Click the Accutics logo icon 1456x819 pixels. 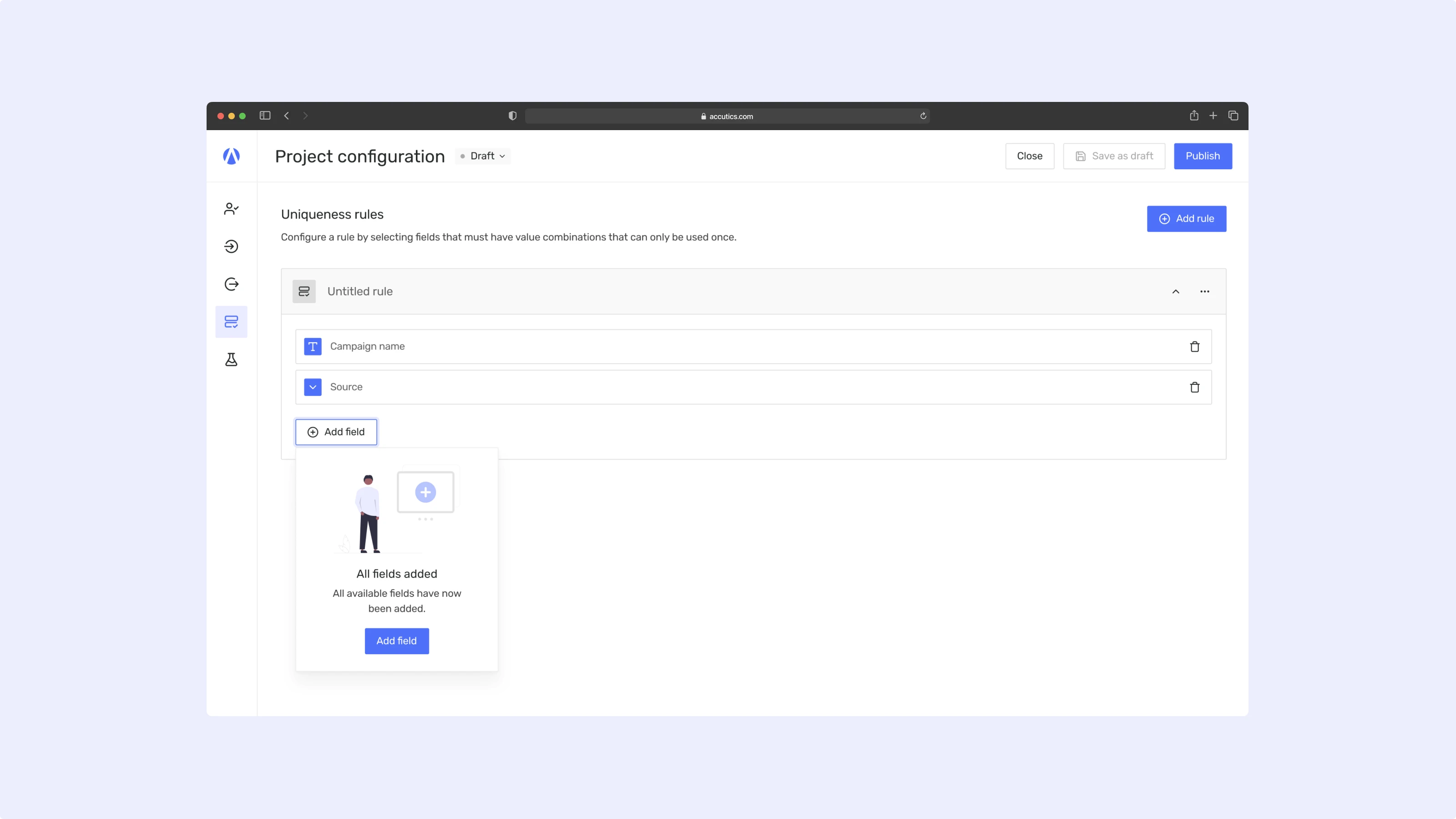231,156
